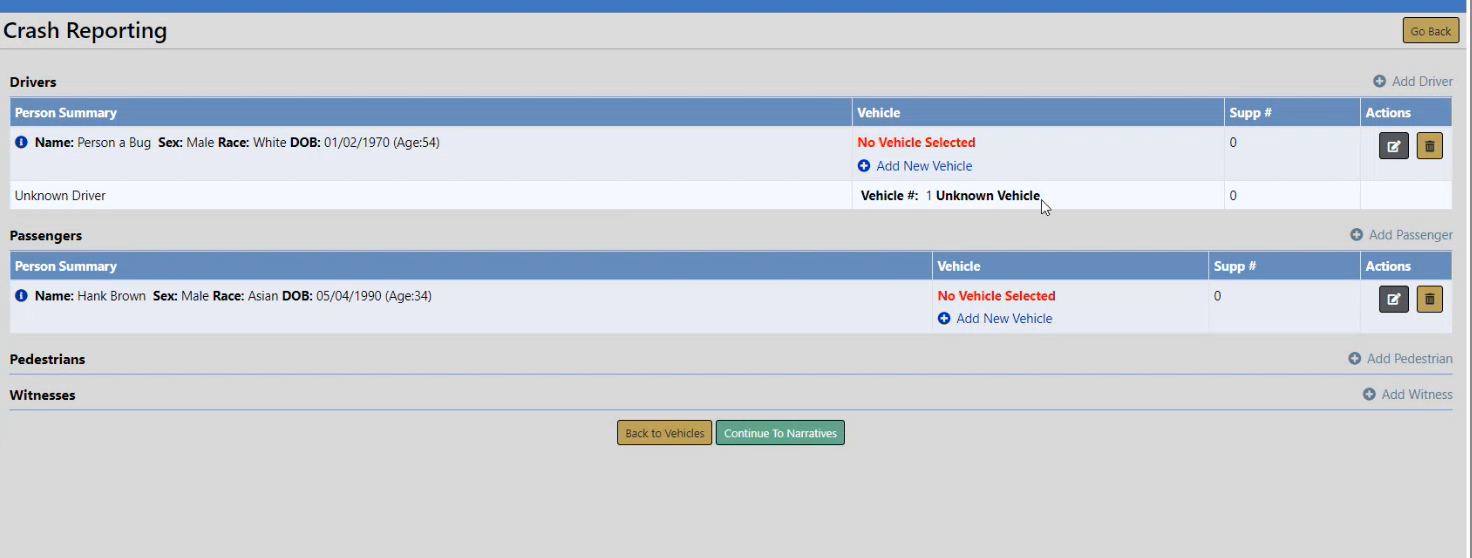This screenshot has width=1472, height=558.
Task: Continue to Narratives step
Action: pos(780,433)
